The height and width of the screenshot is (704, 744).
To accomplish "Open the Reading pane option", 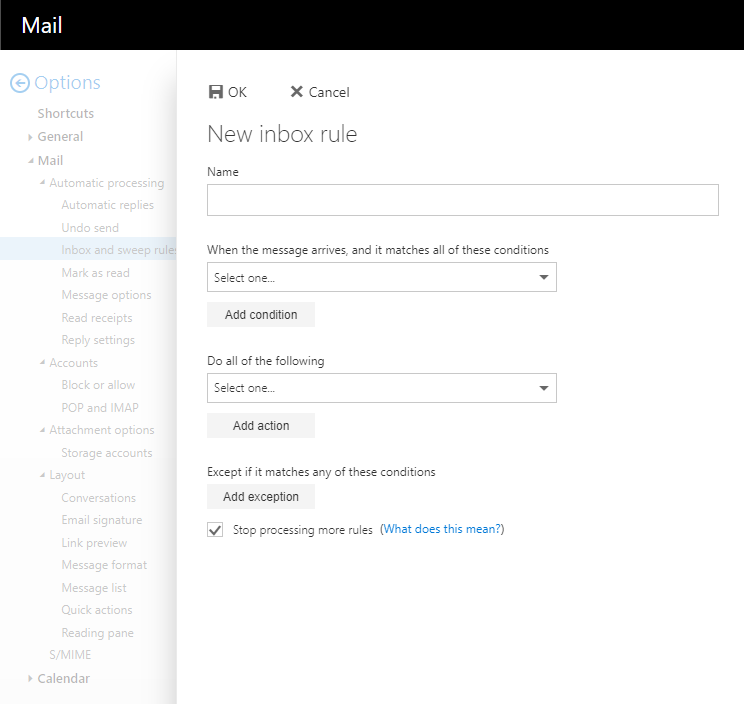I will (97, 633).
